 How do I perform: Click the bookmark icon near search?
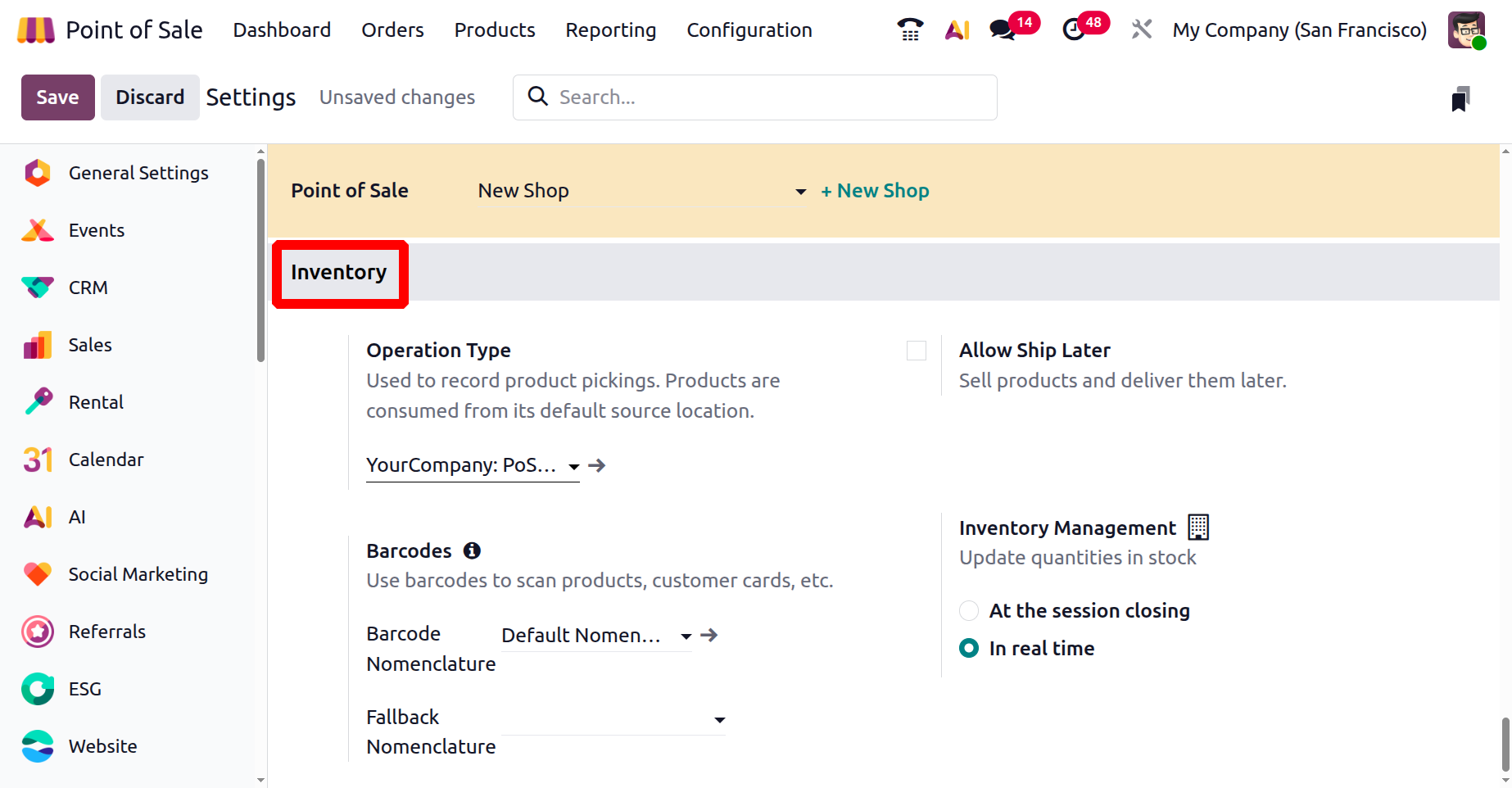1460,99
